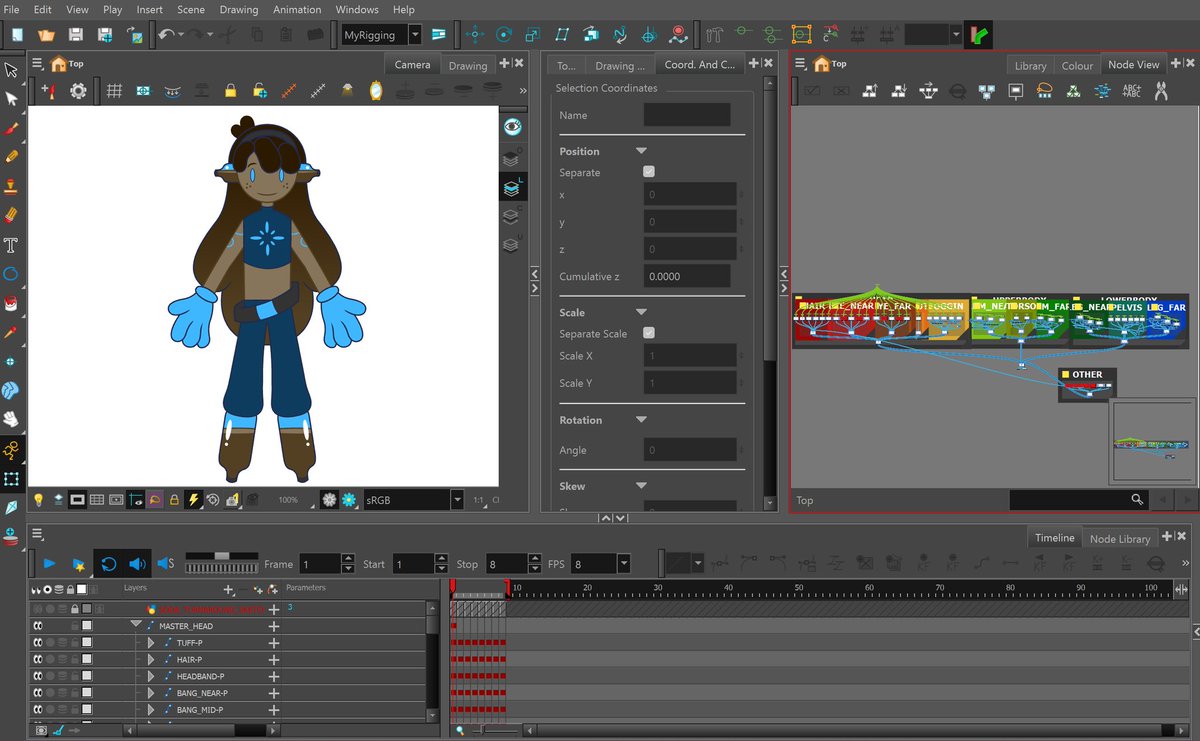The image size is (1200, 741).
Task: Click the light bulb icon under Camera view
Action: point(39,499)
